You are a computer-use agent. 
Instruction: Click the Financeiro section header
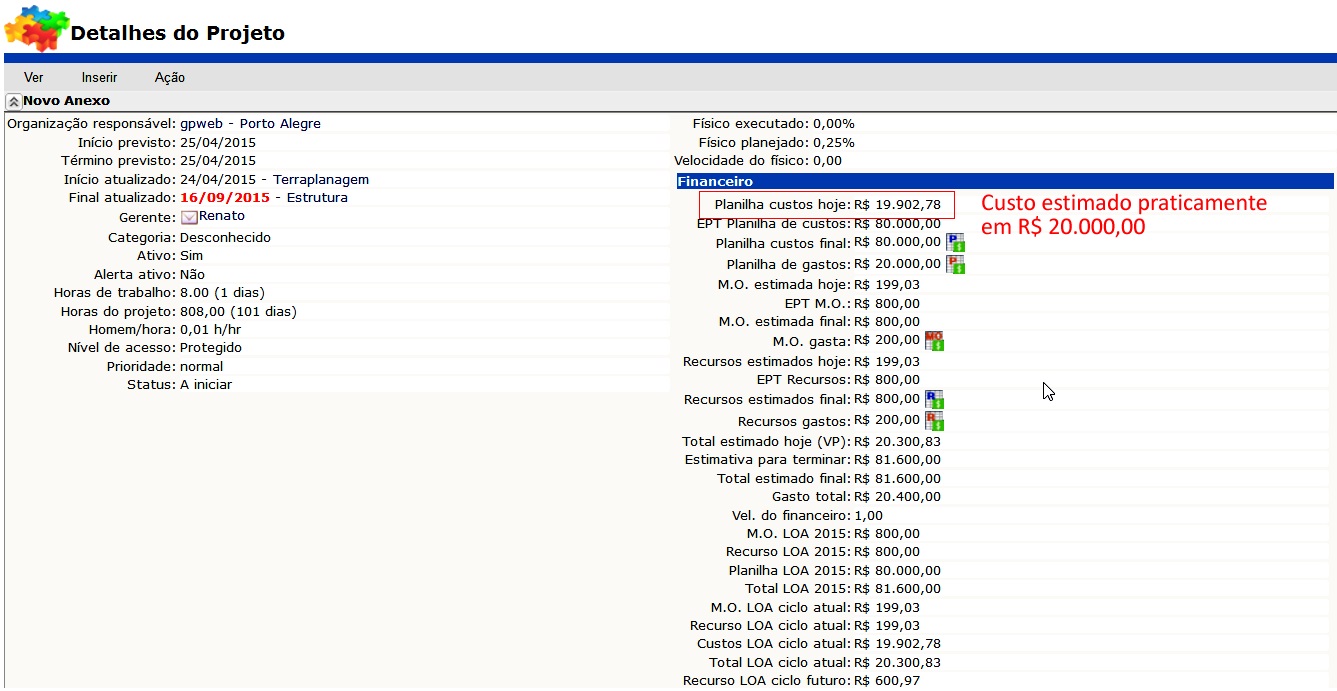click(x=715, y=182)
